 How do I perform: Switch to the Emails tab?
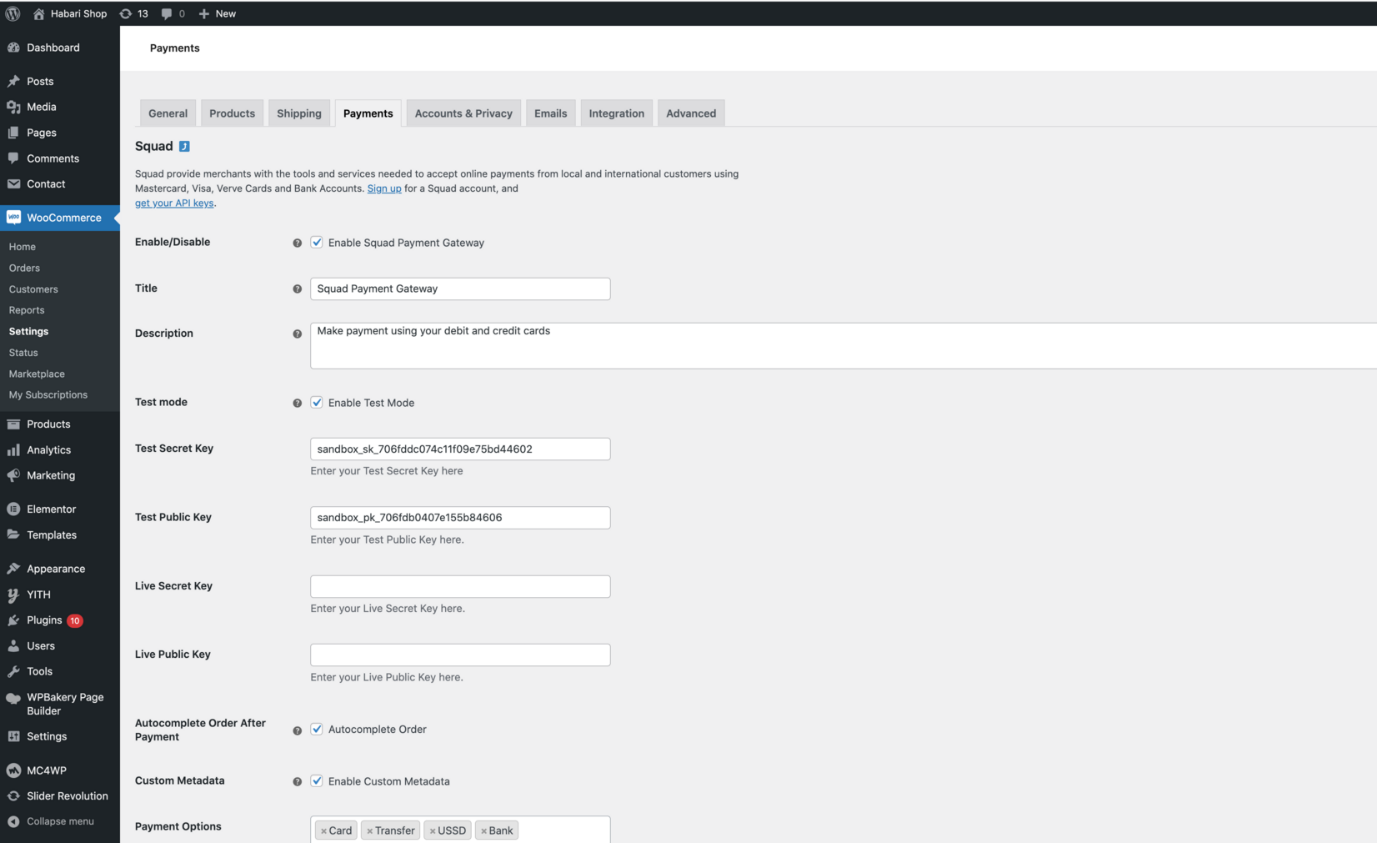click(x=551, y=113)
